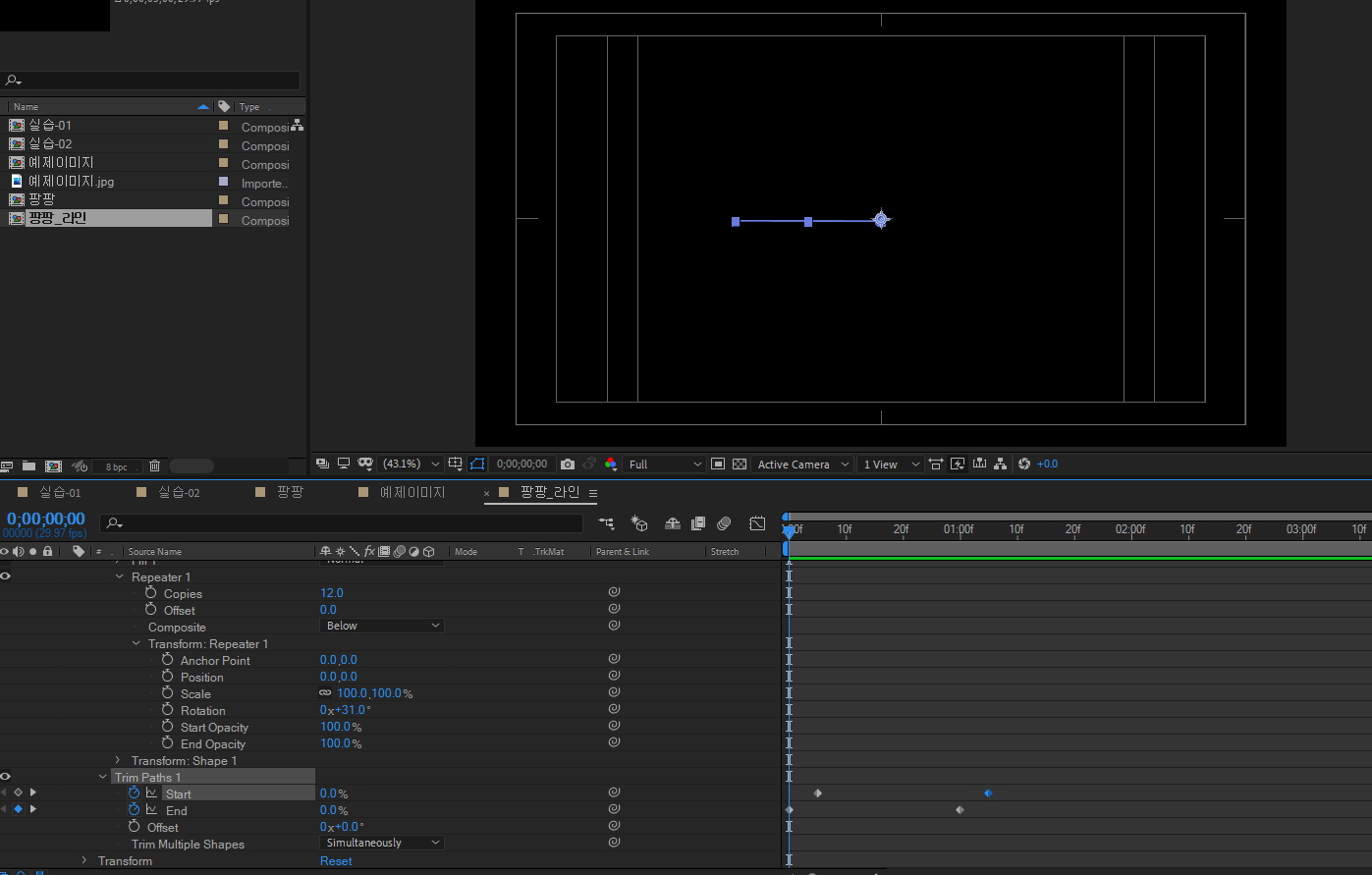Close the 팡팡_라인 timeline tab
Viewport: 1372px width, 875px height.
(486, 493)
